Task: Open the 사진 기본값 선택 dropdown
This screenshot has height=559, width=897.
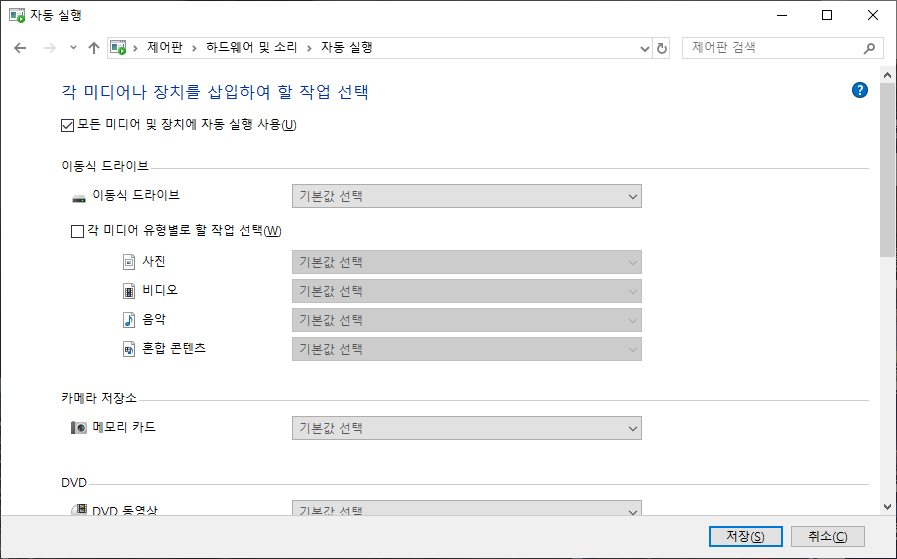Action: click(x=467, y=262)
